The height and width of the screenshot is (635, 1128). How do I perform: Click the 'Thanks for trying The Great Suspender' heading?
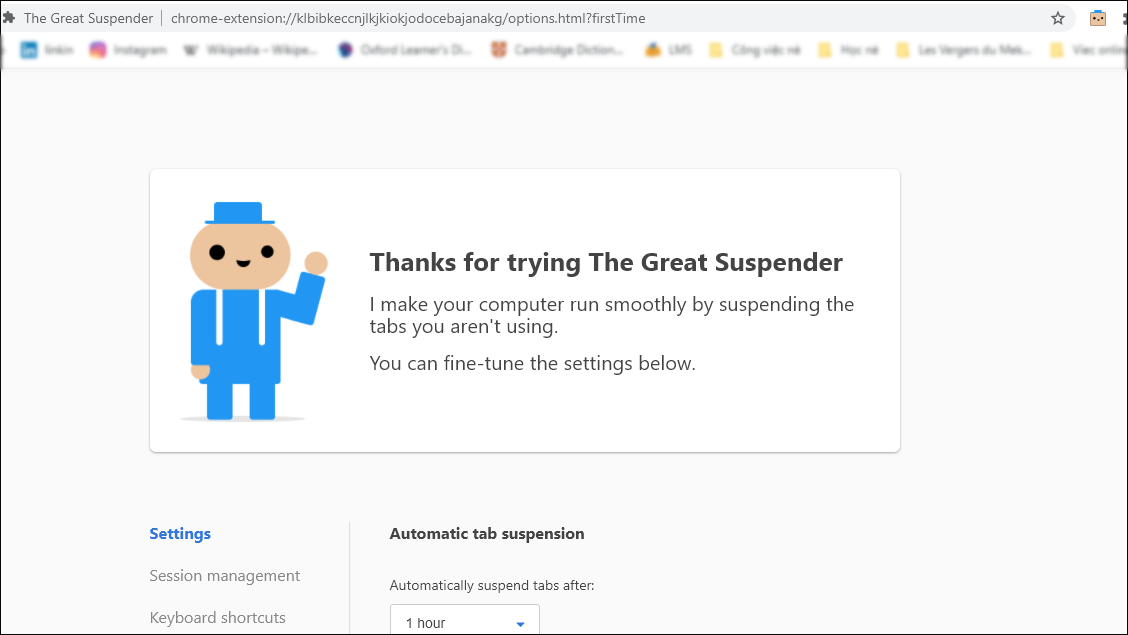click(606, 262)
